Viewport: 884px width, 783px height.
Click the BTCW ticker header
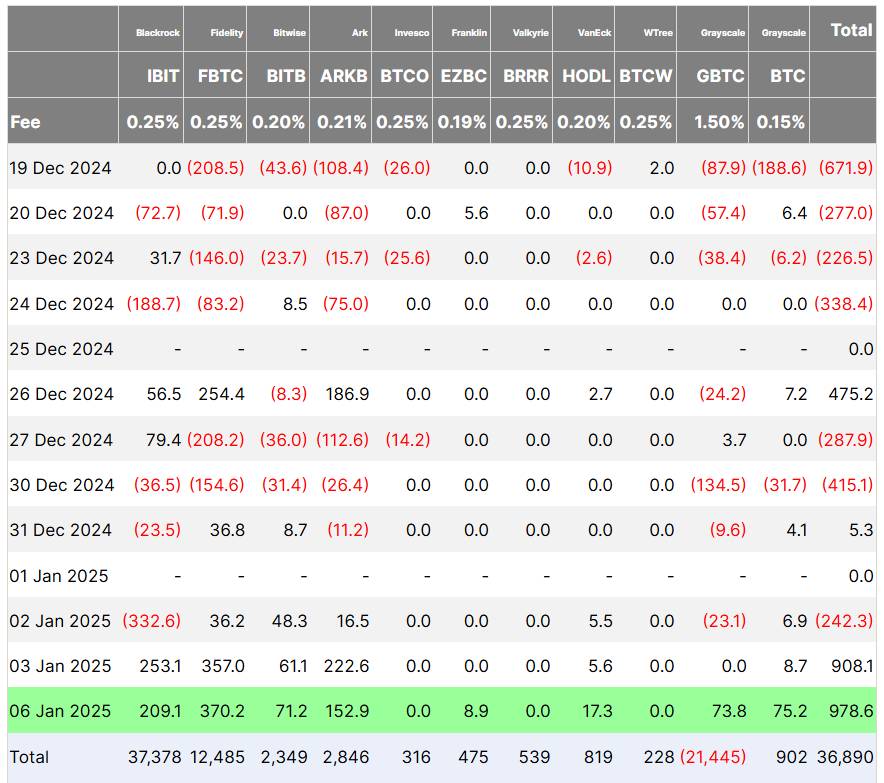pyautogui.click(x=646, y=76)
